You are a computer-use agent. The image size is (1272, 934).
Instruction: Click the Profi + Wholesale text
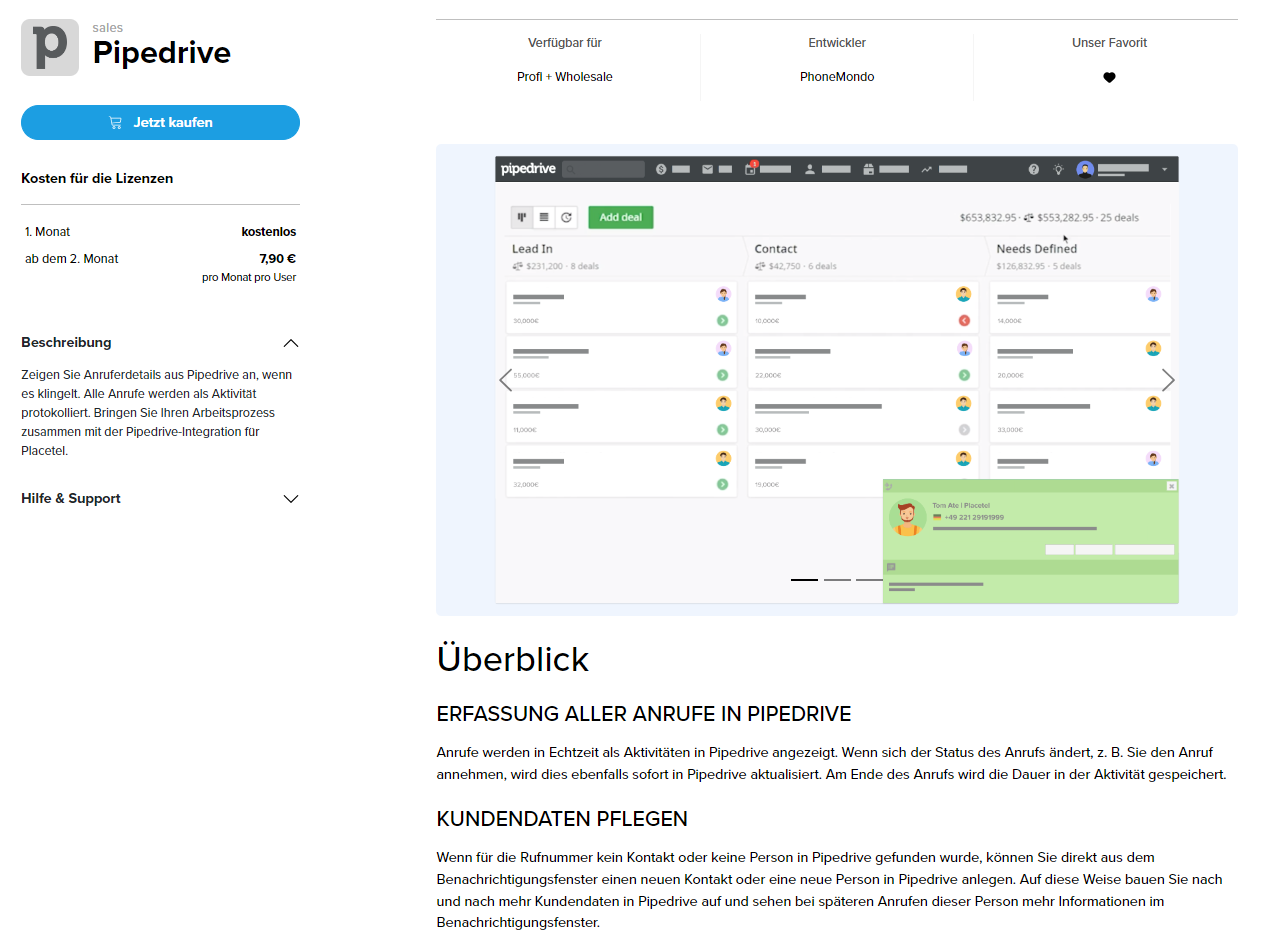click(565, 77)
